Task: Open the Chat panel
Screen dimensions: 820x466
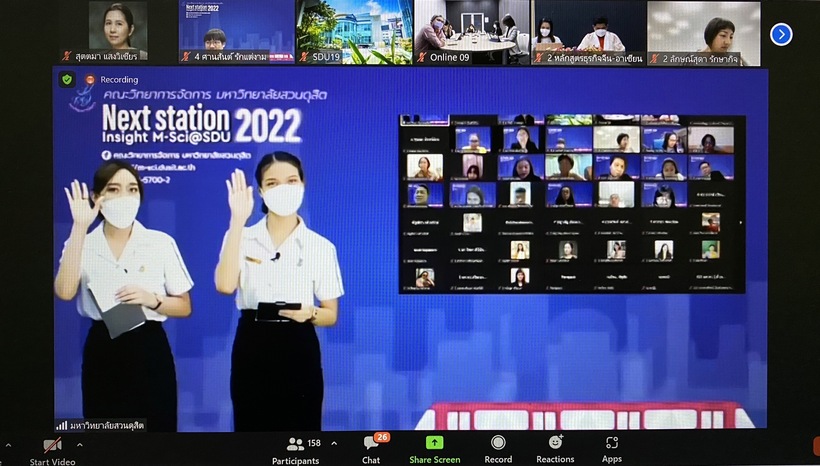Action: [x=371, y=451]
